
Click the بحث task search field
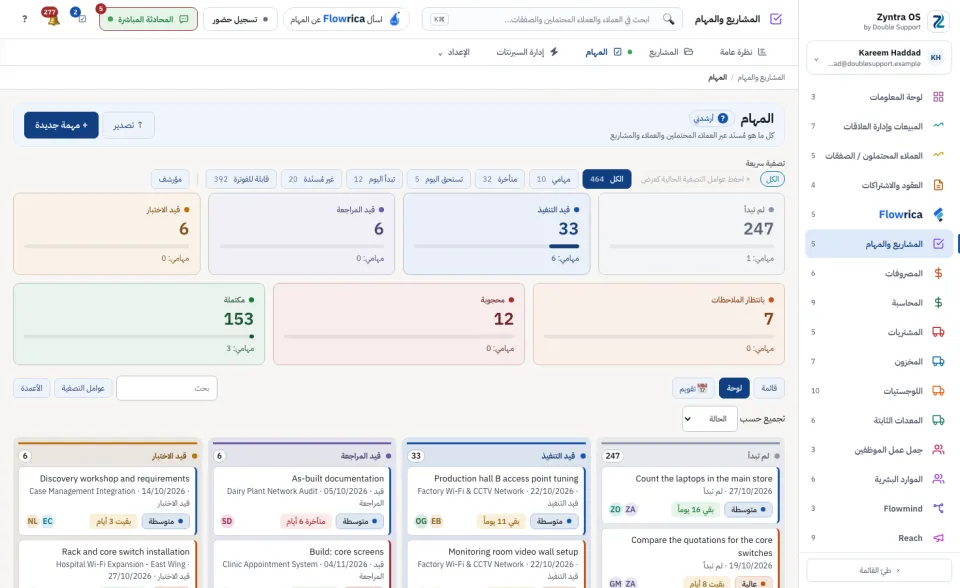point(167,388)
